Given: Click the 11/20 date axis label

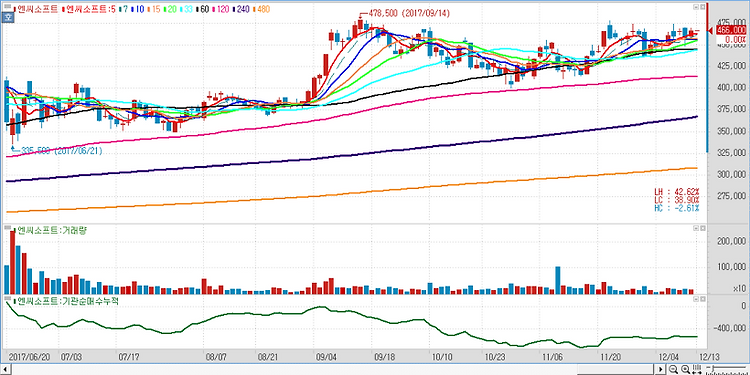Looking at the screenshot, I should coord(610,357).
